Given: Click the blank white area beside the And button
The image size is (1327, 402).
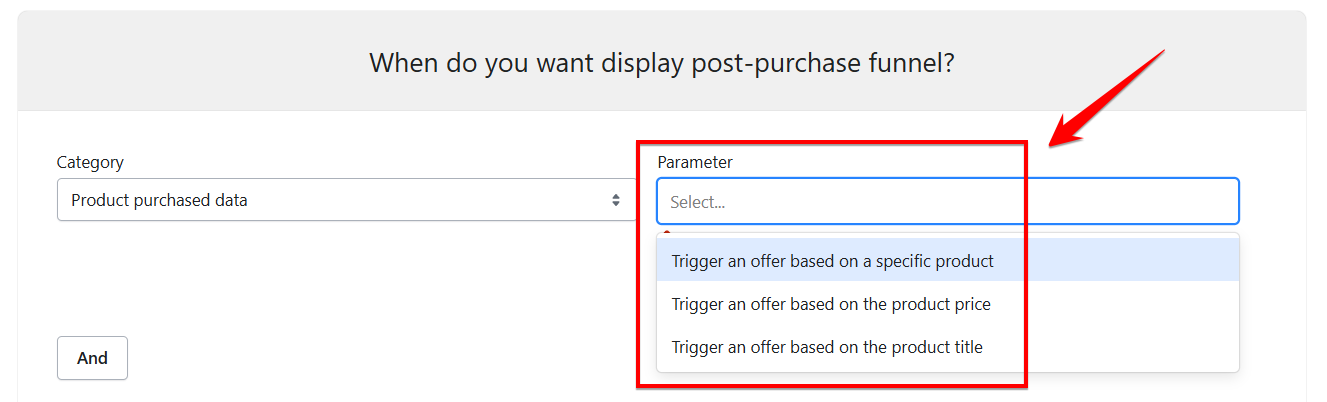Looking at the screenshot, I should click(x=350, y=358).
